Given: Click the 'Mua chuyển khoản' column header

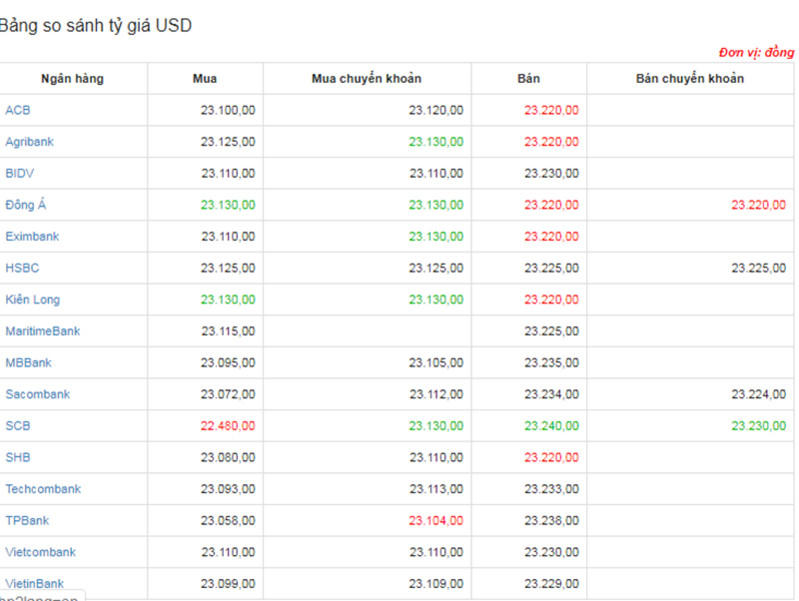Looking at the screenshot, I should [x=366, y=79].
